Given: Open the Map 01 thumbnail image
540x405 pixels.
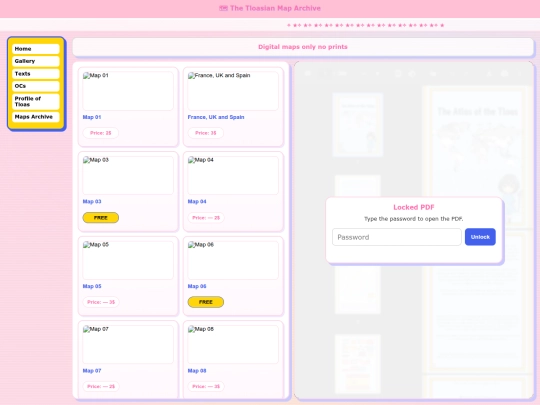Looking at the screenshot, I should tap(128, 91).
